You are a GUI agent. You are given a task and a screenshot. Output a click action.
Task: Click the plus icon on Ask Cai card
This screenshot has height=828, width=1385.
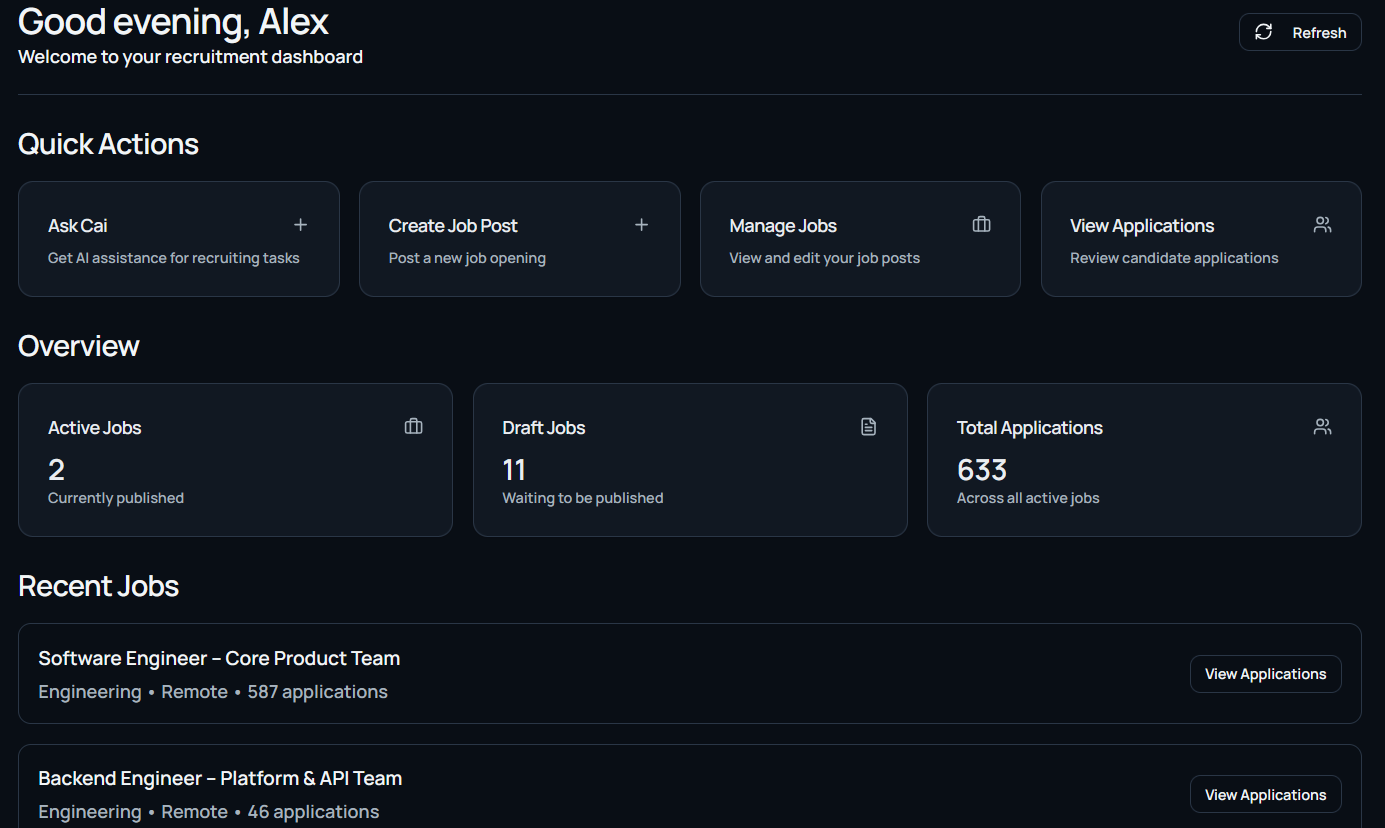pos(300,225)
